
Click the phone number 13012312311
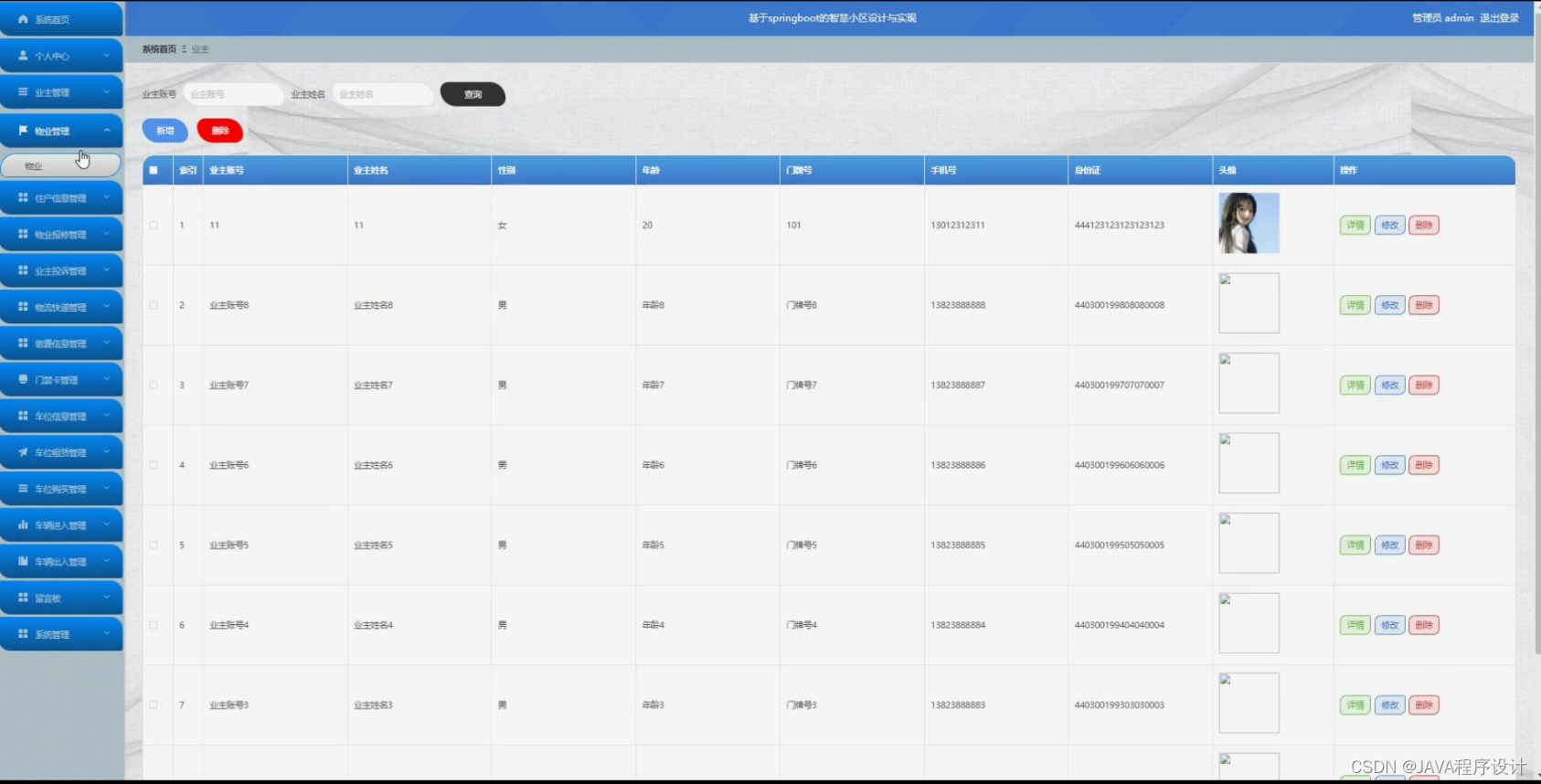[x=958, y=225]
